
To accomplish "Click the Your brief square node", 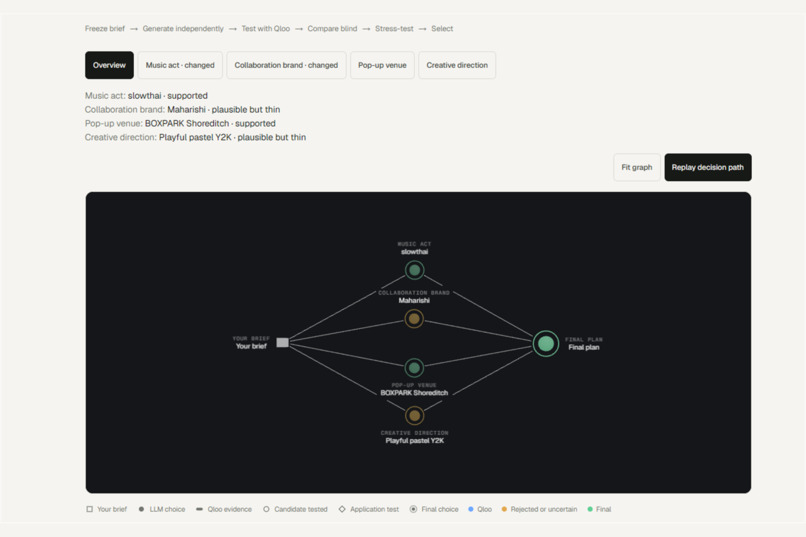I will click(x=282, y=342).
